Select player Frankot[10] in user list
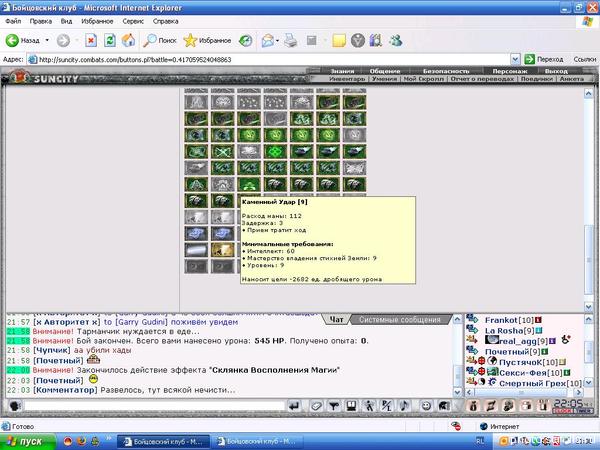The width and height of the screenshot is (600, 450). (x=509, y=320)
